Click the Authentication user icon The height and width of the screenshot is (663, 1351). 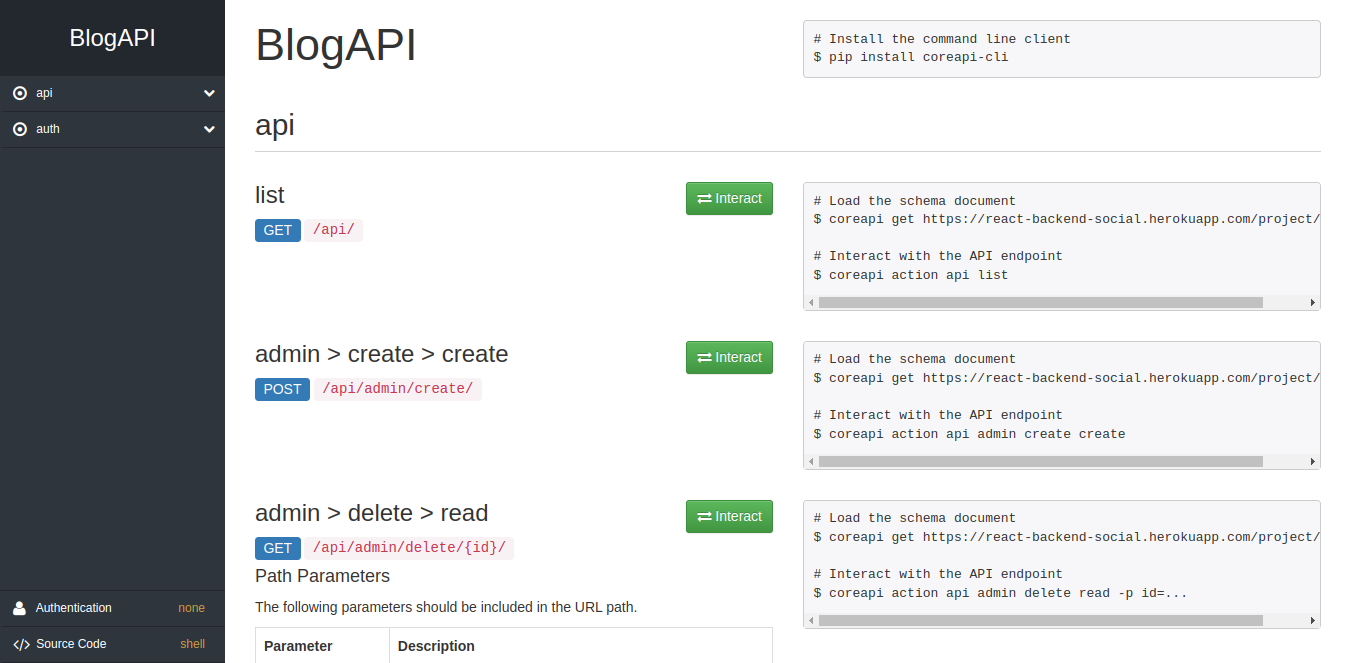click(20, 608)
